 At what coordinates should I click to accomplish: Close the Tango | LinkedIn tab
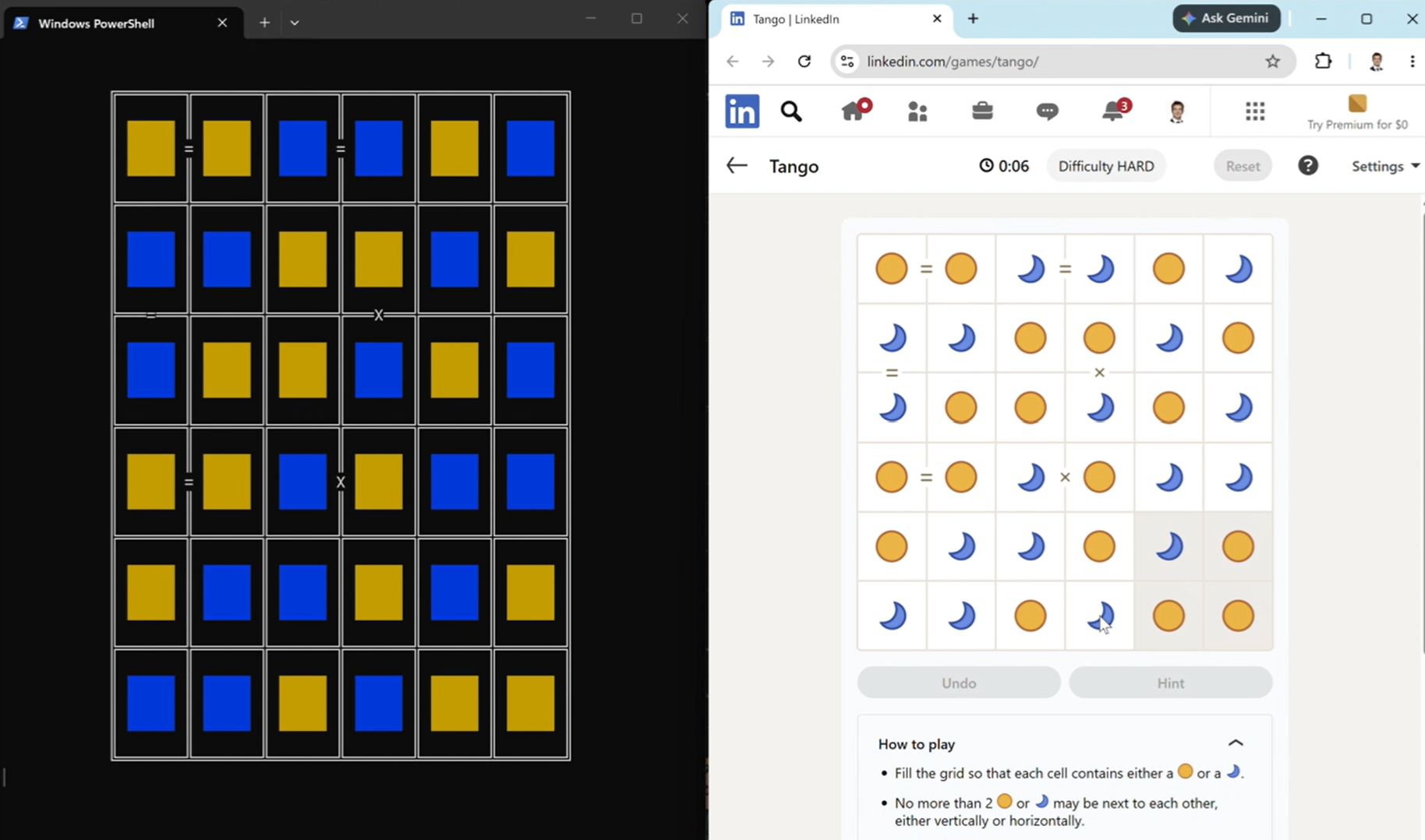[937, 19]
